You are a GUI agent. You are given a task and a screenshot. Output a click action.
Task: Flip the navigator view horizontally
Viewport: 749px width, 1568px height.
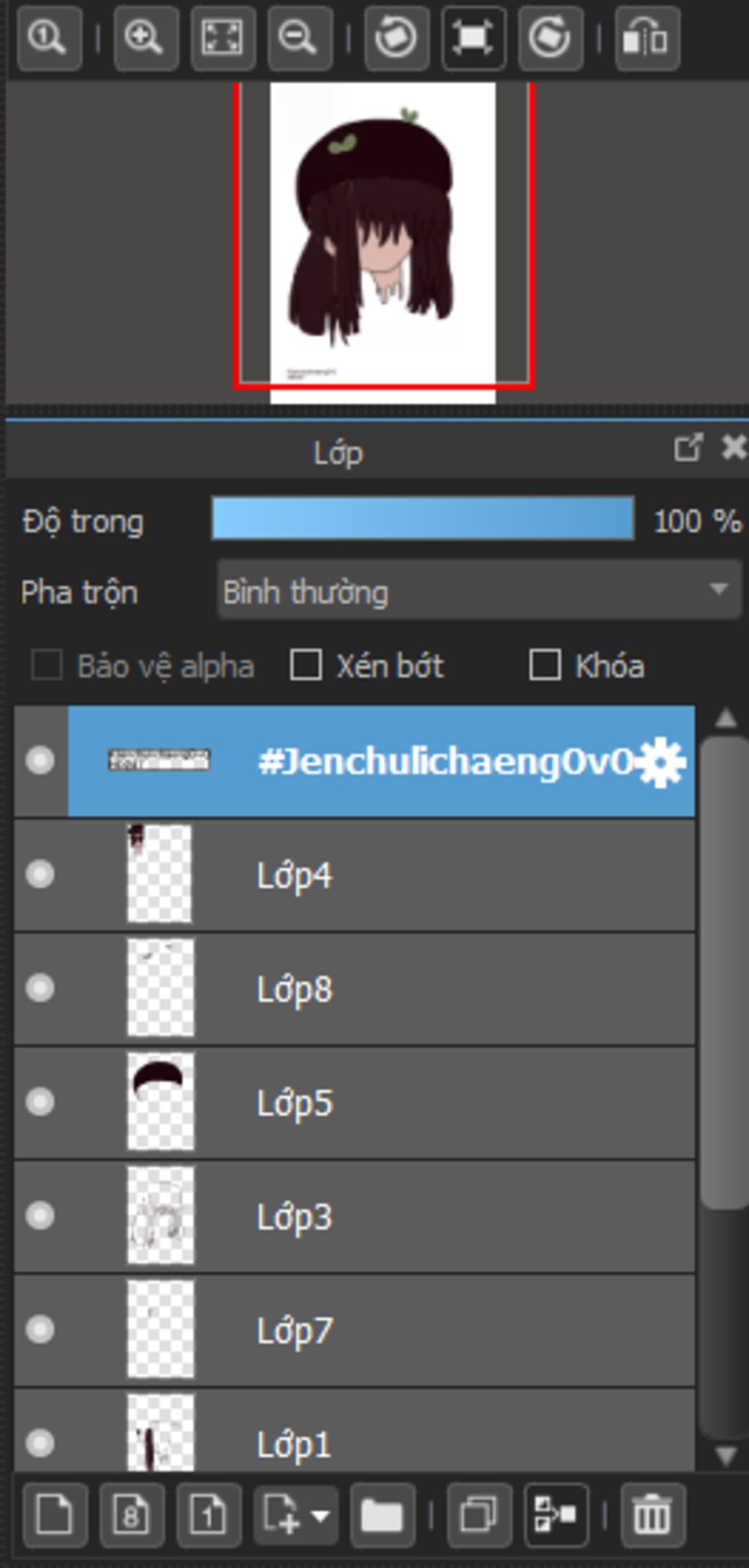pos(647,38)
